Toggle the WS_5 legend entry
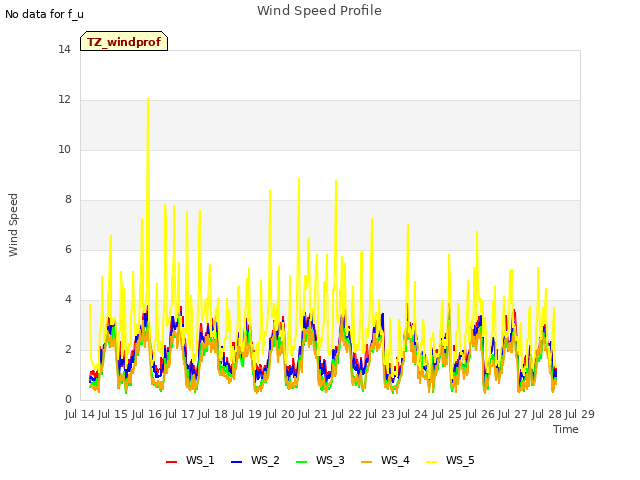Viewport: 640px width, 480px height. tap(450, 460)
